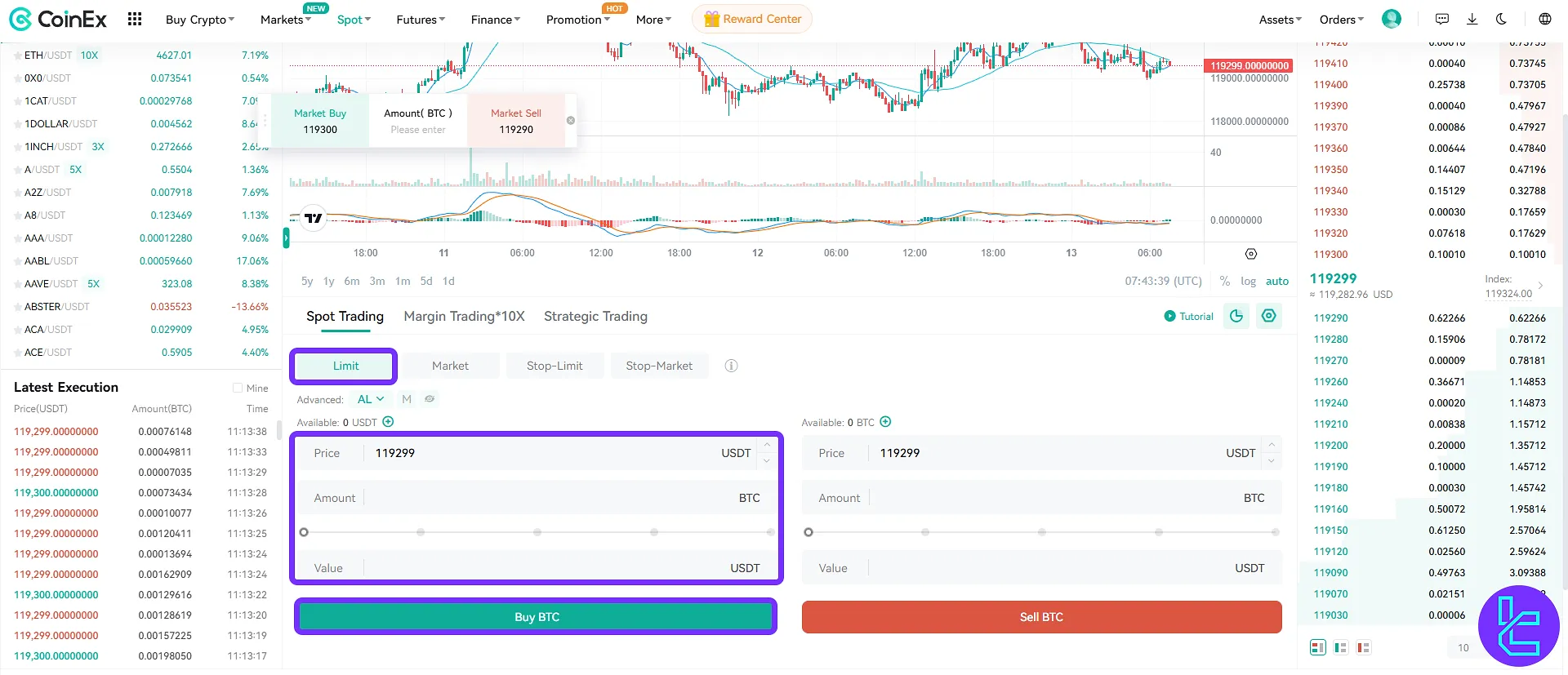Expand the Finance menu
1568x675 pixels.
coord(495,20)
